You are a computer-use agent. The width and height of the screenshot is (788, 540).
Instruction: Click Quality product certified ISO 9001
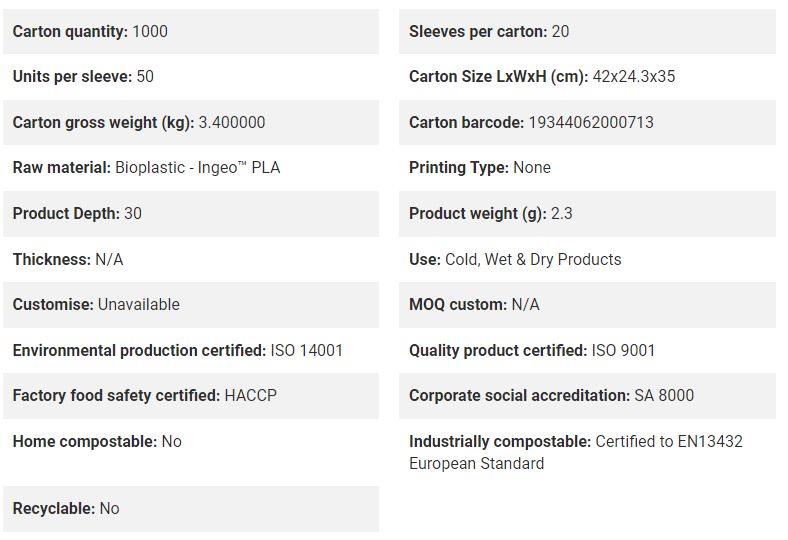(x=532, y=350)
